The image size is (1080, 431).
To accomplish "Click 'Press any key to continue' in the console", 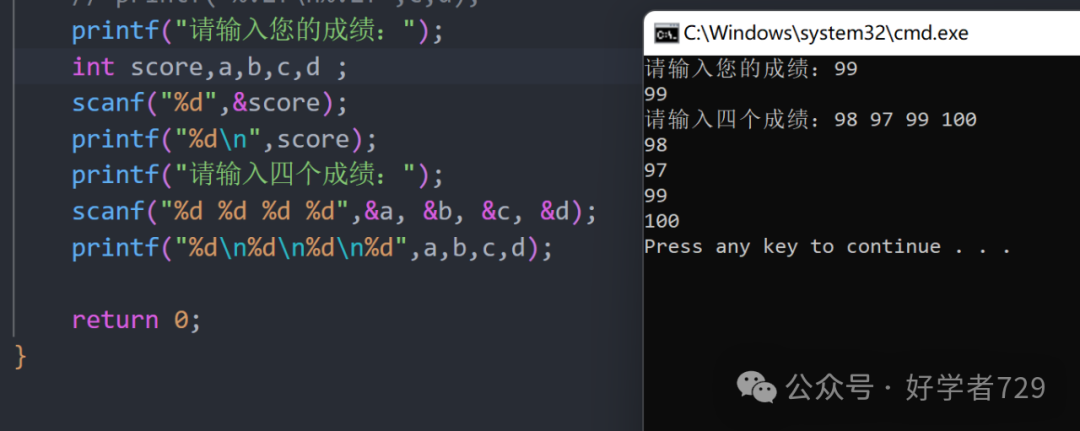I will (792, 247).
